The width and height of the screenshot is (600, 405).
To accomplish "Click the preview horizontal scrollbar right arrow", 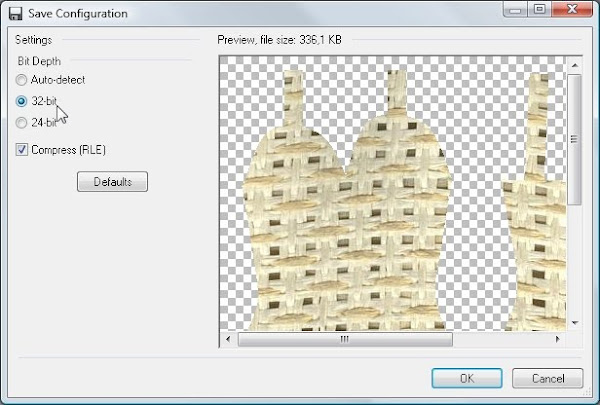I will click(557, 339).
